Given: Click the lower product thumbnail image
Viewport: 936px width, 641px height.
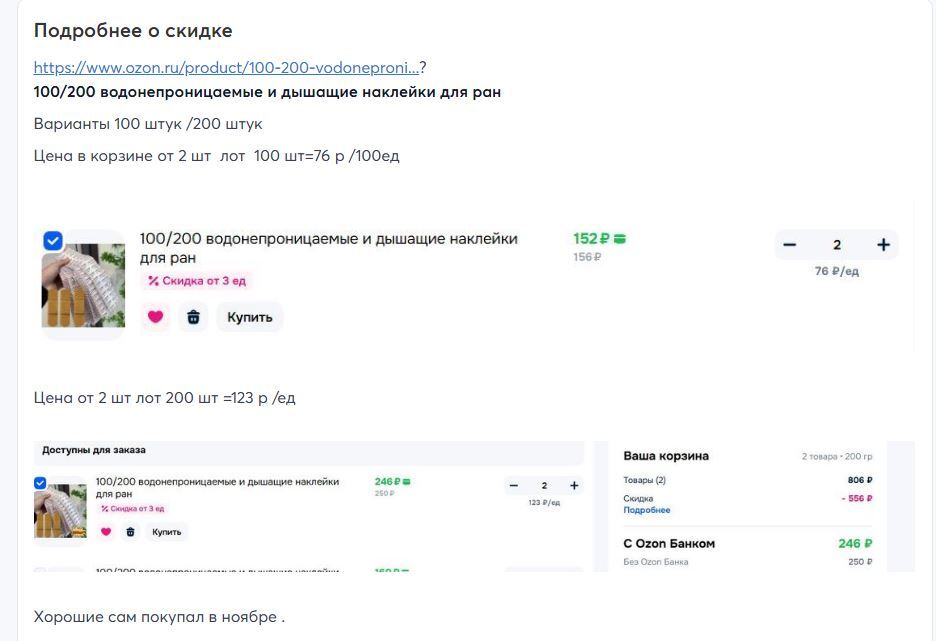Looking at the screenshot, I should coord(61,513).
